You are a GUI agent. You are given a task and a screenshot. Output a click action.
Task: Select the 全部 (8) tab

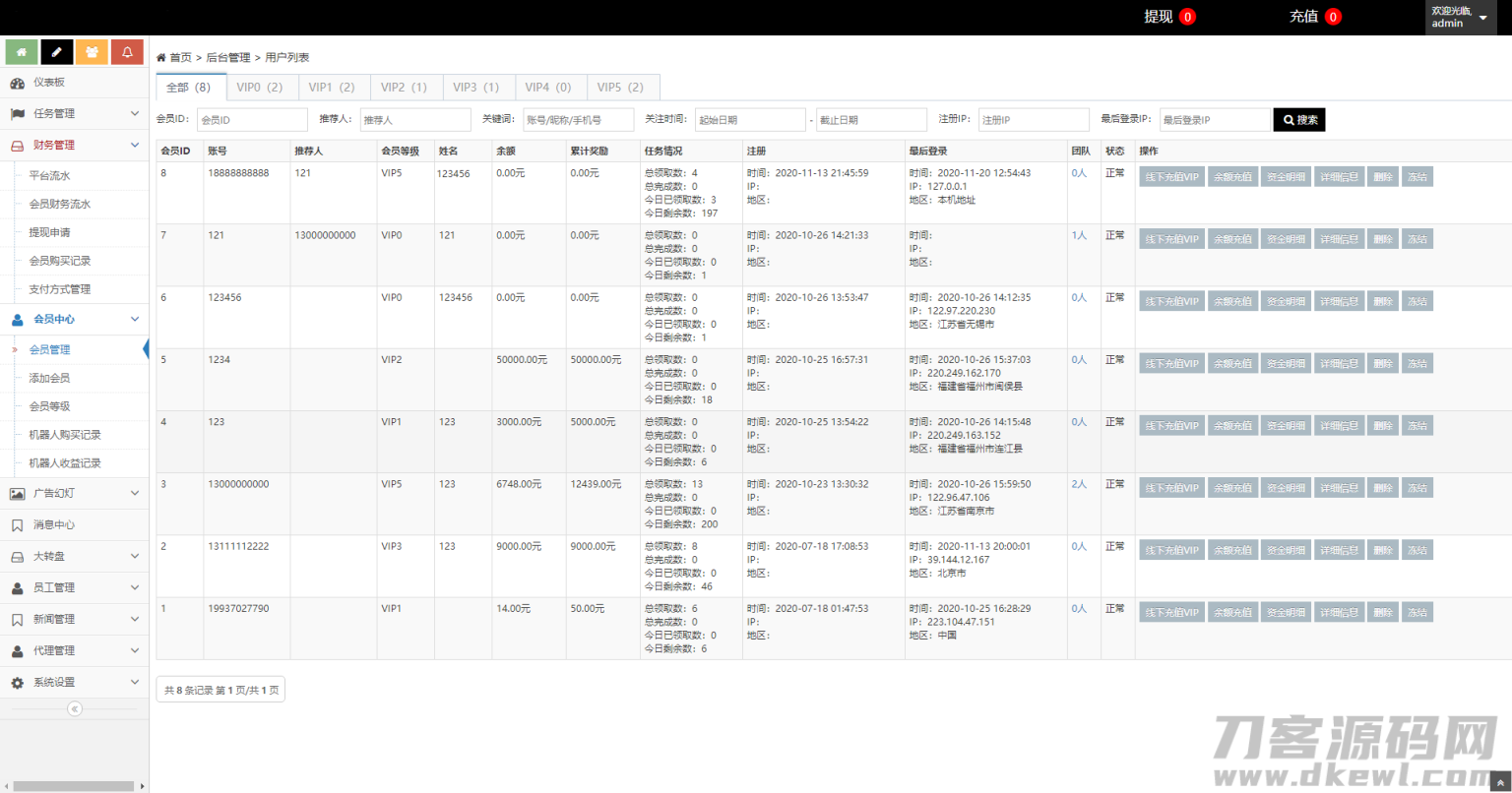189,87
